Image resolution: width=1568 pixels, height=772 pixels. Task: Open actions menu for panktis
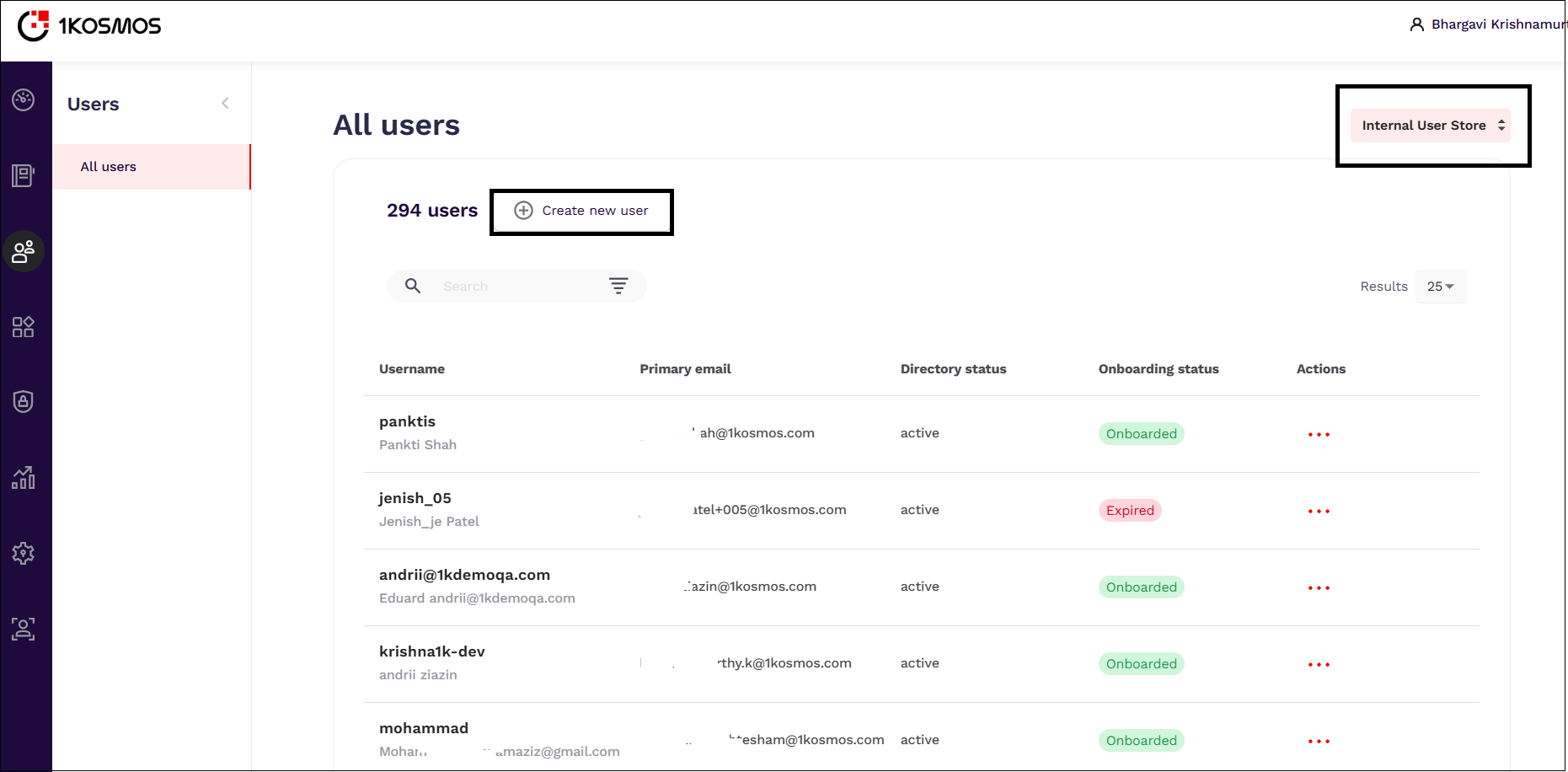(x=1319, y=435)
